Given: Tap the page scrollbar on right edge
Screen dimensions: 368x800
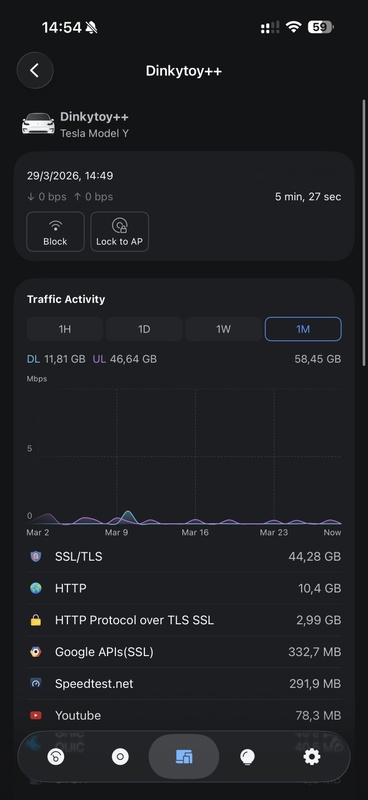Looking at the screenshot, I should [x=363, y=232].
